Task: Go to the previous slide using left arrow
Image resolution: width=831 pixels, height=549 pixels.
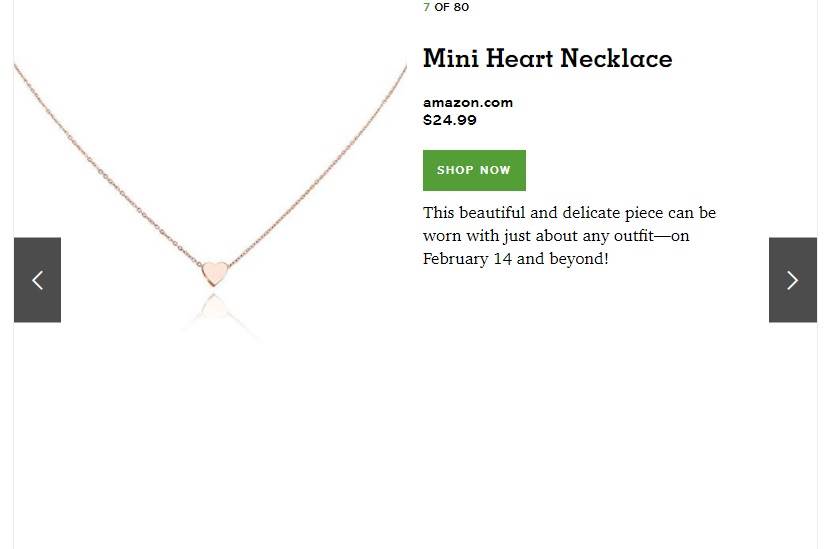Action: (37, 280)
